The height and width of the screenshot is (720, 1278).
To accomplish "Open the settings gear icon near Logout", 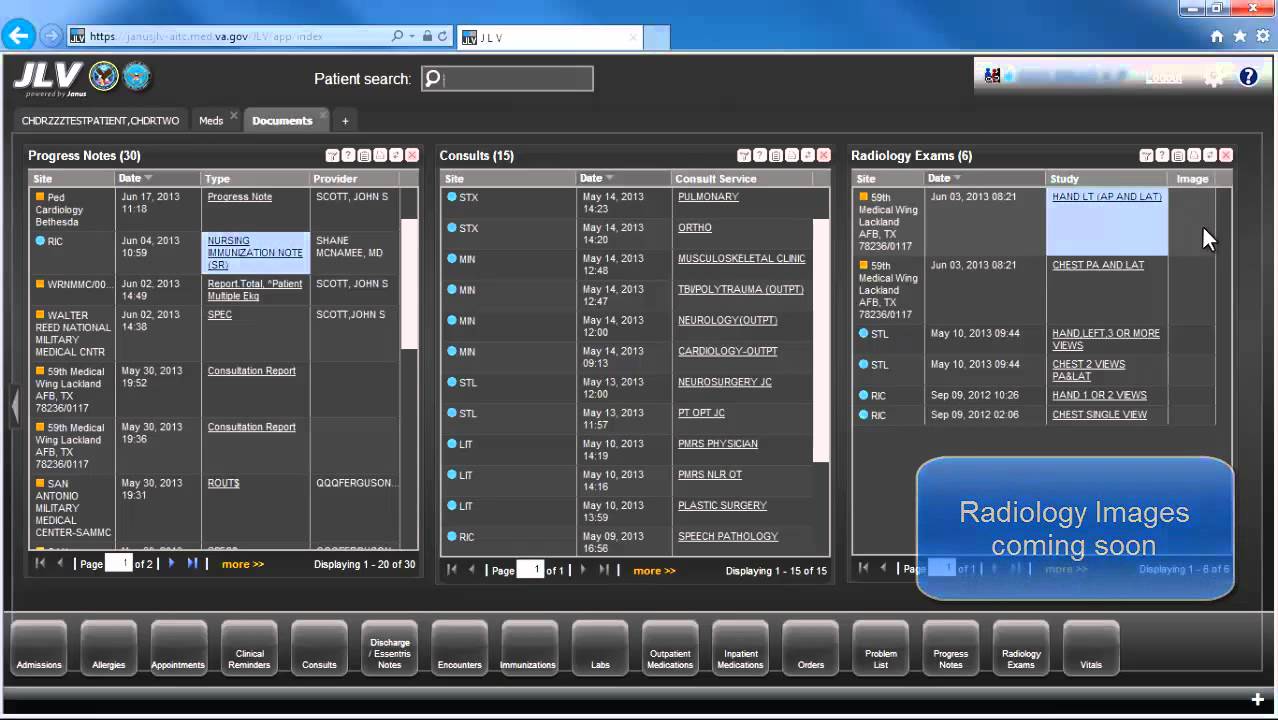I will point(1214,78).
